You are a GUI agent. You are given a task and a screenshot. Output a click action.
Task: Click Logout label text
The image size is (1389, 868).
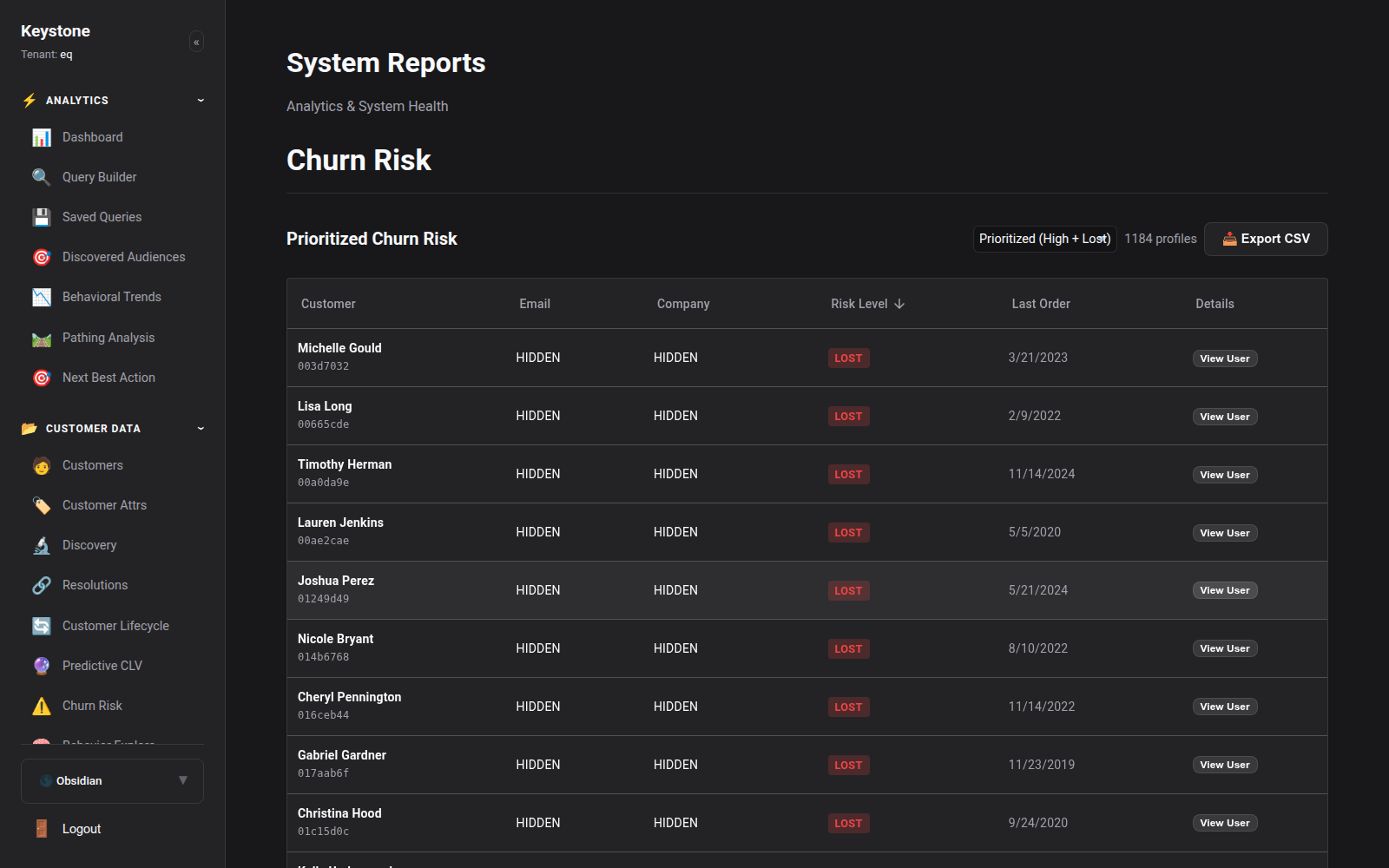(x=82, y=829)
